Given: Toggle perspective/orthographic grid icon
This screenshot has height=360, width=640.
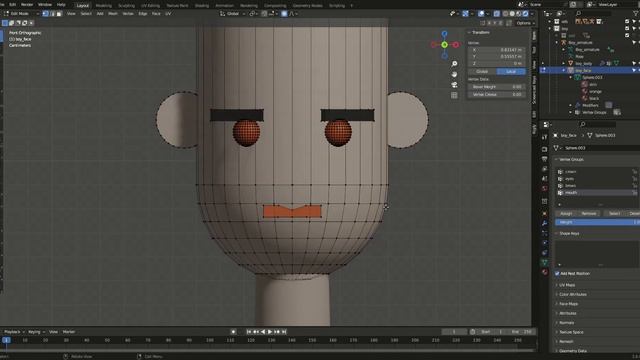Looking at the screenshot, I should click(x=454, y=95).
